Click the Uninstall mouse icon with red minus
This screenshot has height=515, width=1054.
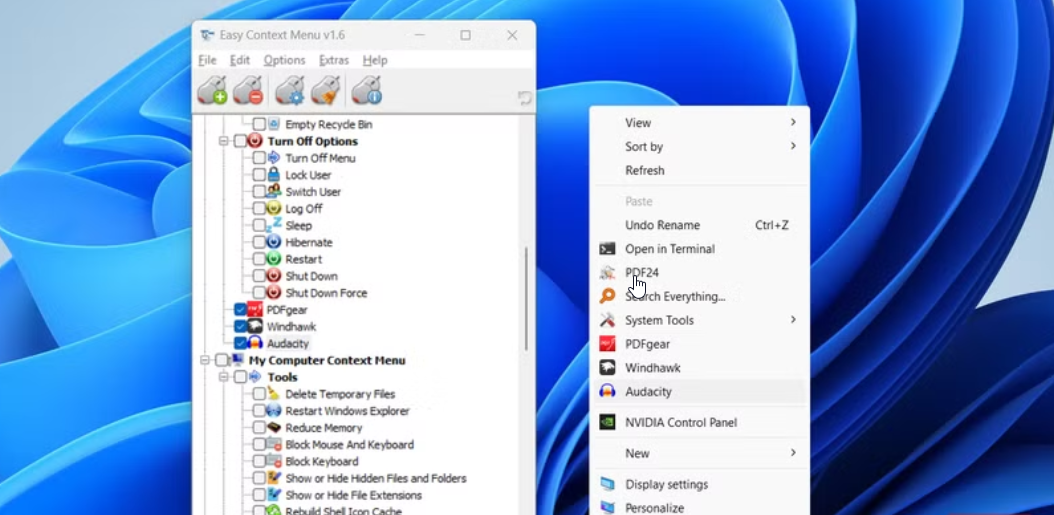coord(248,91)
